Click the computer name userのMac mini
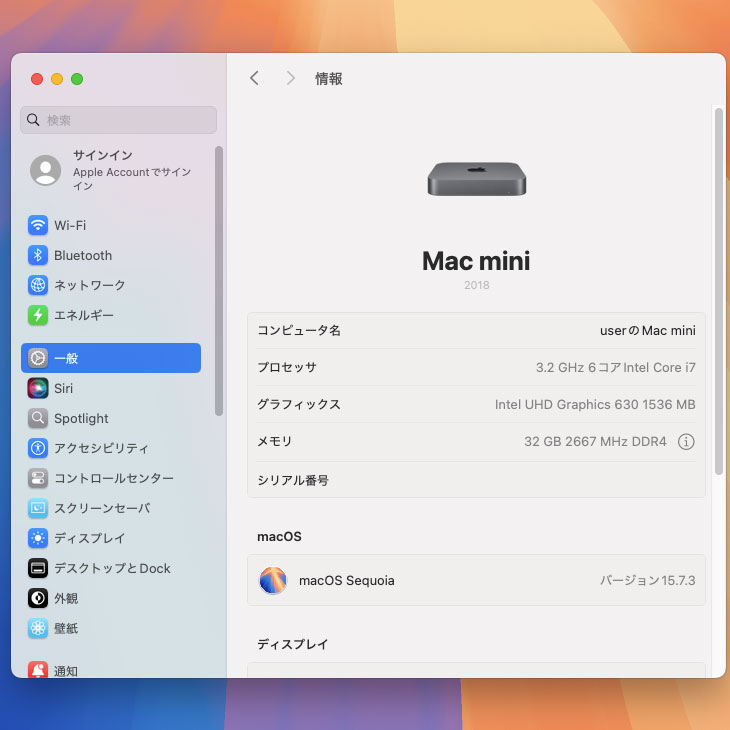Viewport: 730px width, 730px height. (x=647, y=330)
